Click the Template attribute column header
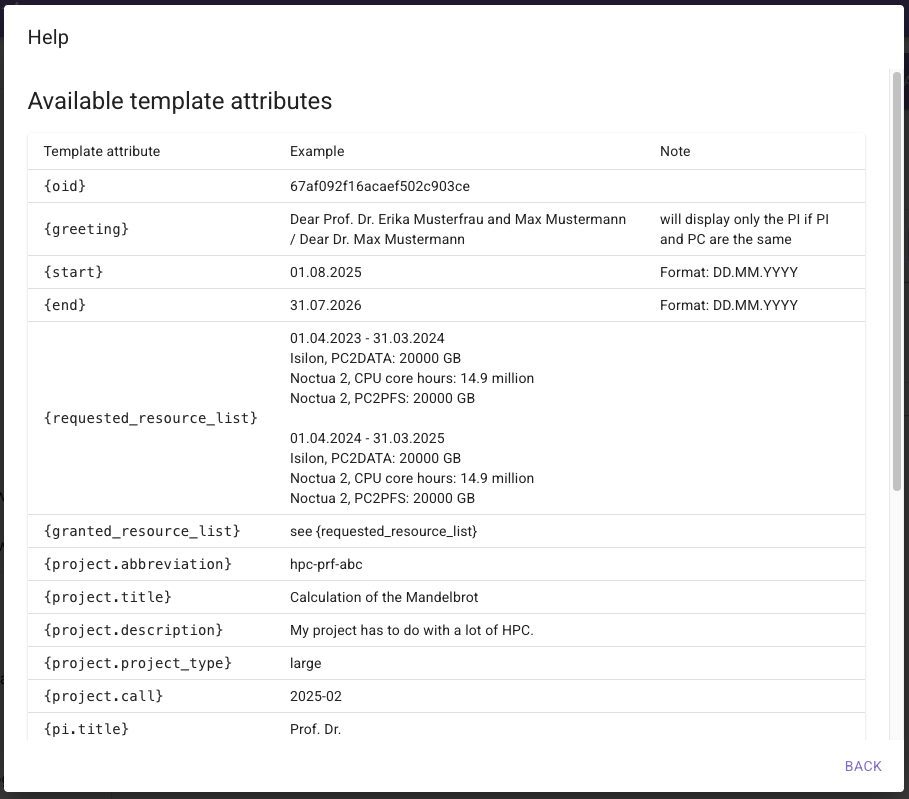 tap(101, 151)
